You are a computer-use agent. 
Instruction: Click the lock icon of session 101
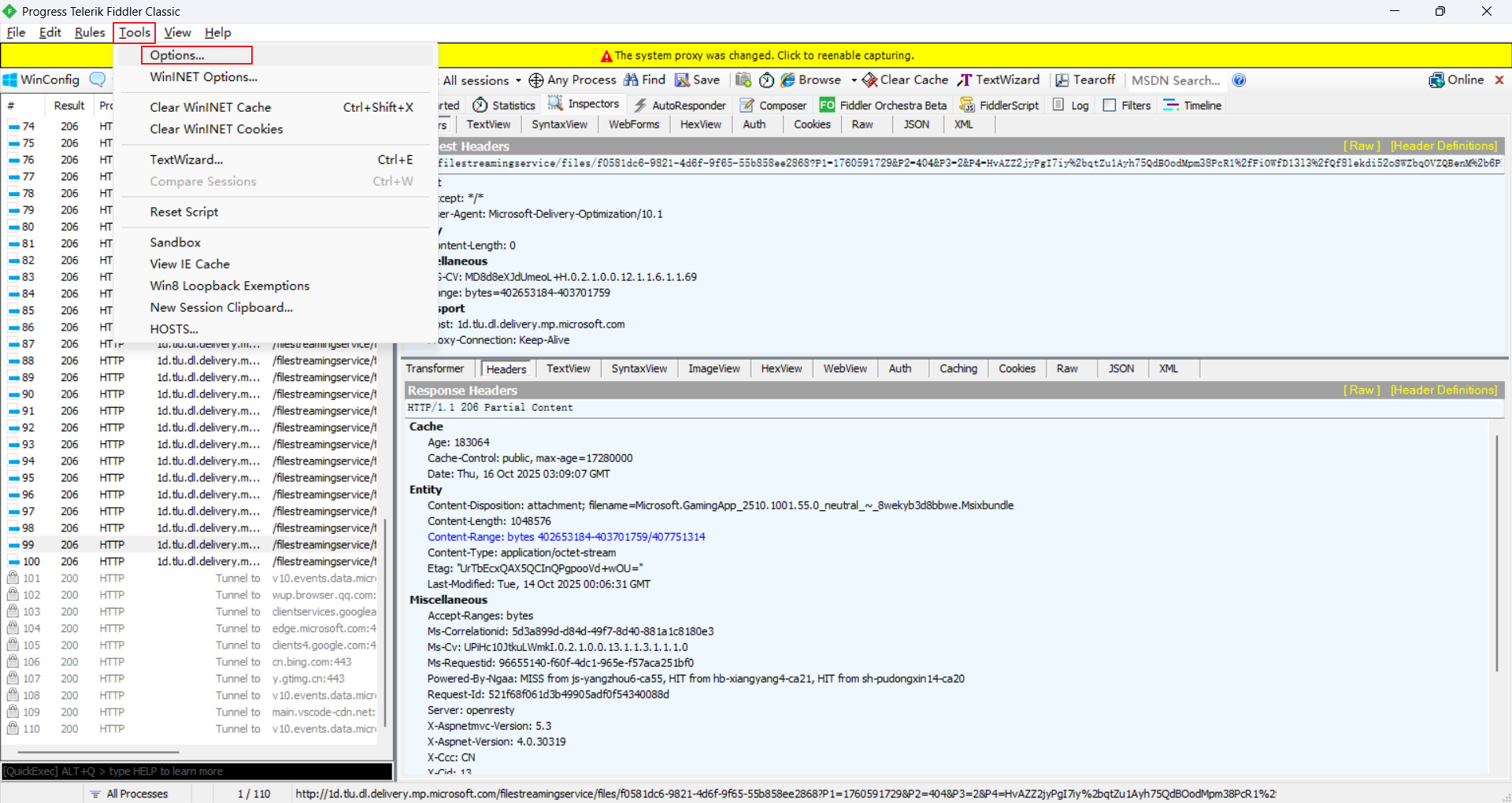coord(13,578)
